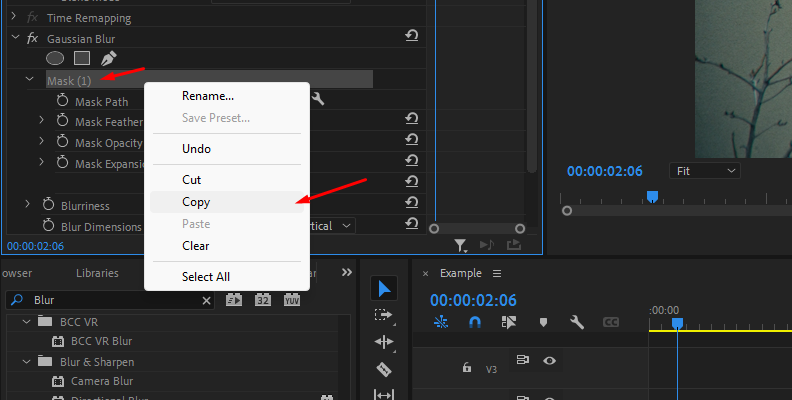
Task: Open Example sequence panel menu
Action: point(497,273)
